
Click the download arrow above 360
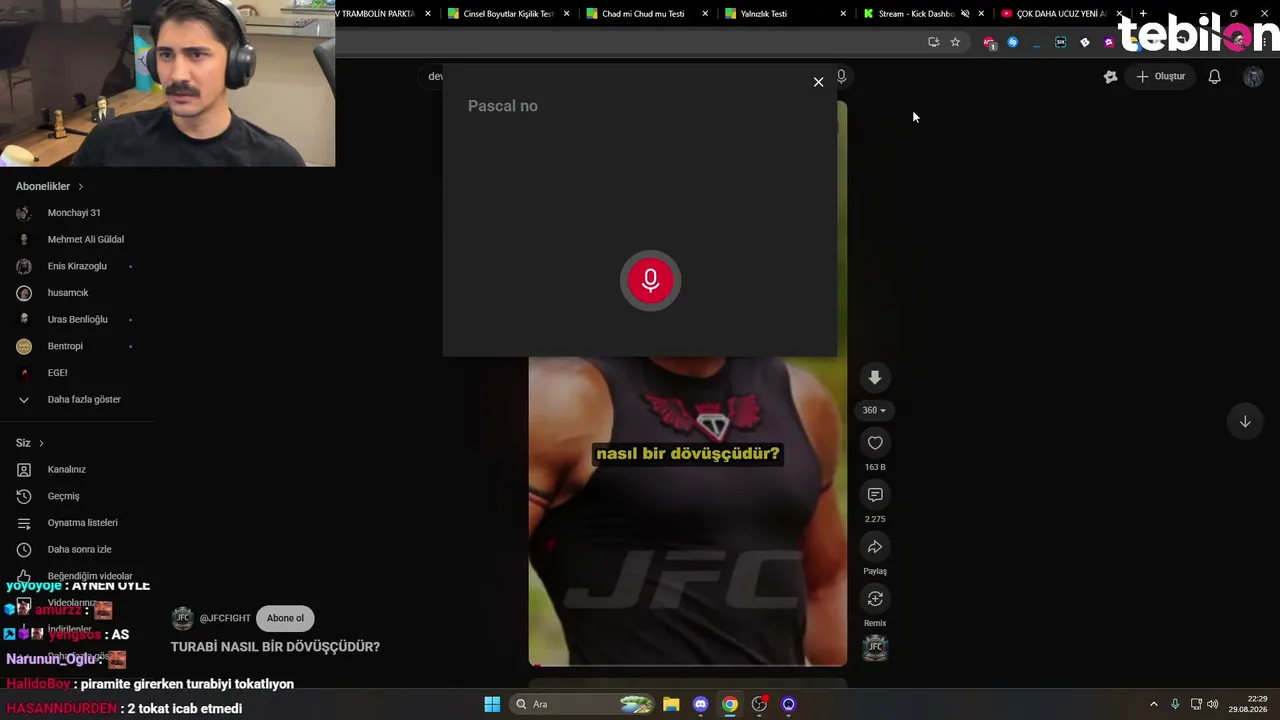[x=875, y=377]
